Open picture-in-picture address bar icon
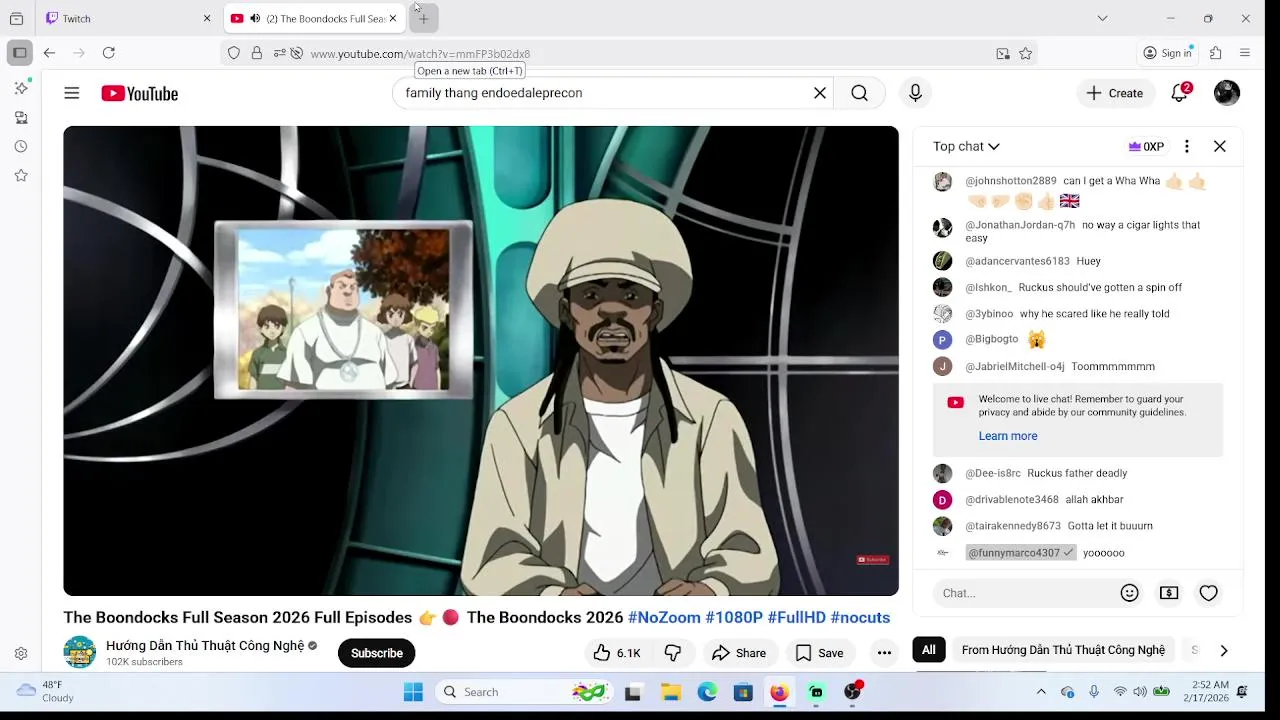1280x720 pixels. click(1003, 54)
